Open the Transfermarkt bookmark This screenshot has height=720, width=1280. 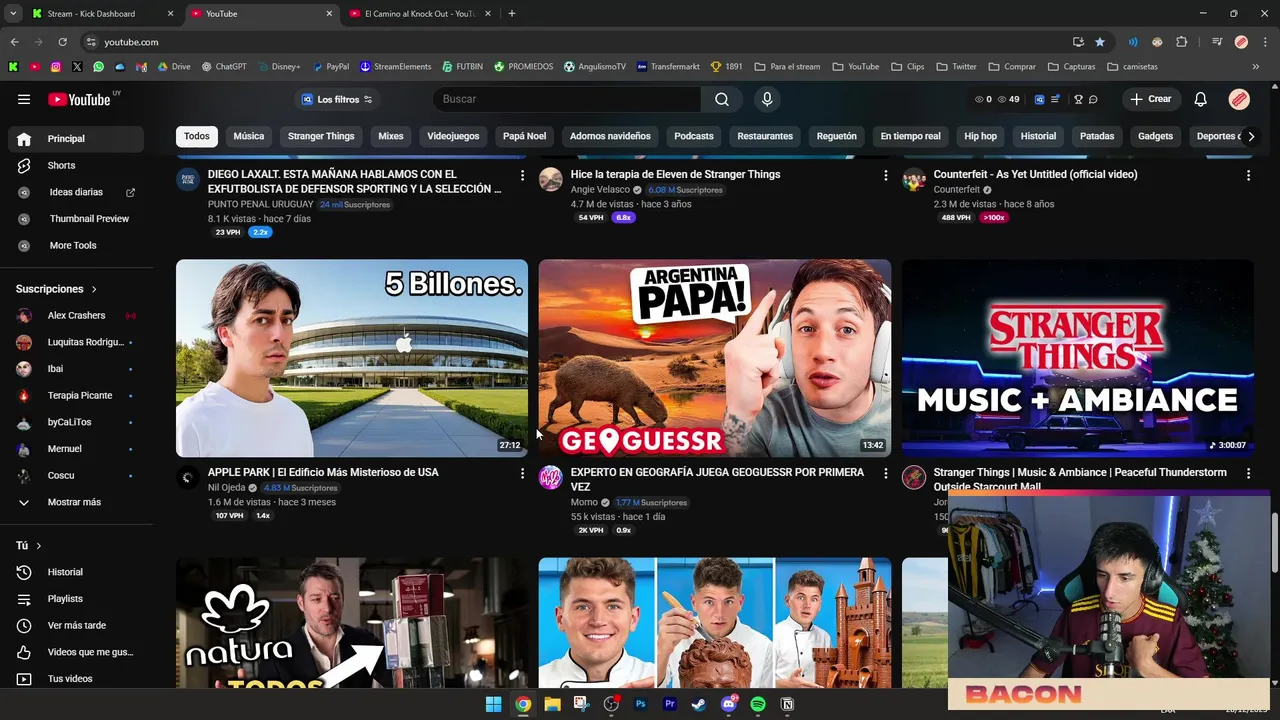[x=668, y=67]
